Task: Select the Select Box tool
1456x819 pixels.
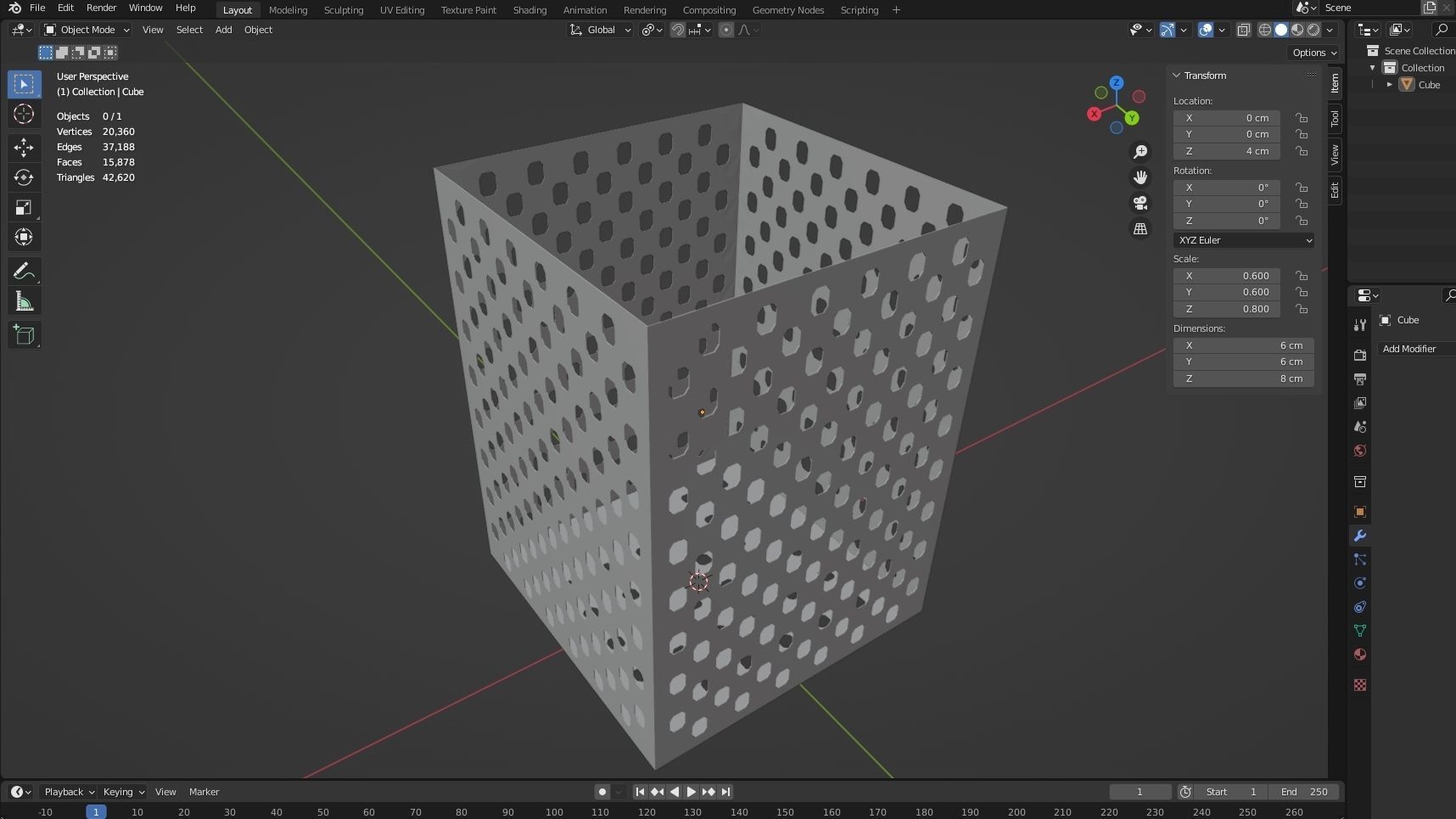Action: pyautogui.click(x=24, y=84)
